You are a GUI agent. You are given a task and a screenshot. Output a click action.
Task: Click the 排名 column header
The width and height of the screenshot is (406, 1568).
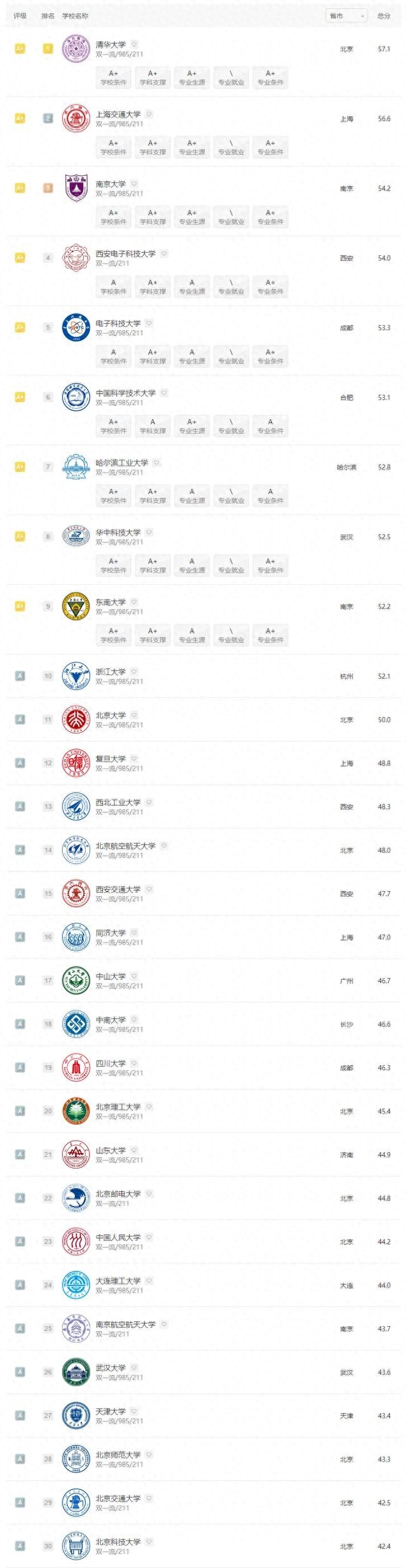point(48,16)
